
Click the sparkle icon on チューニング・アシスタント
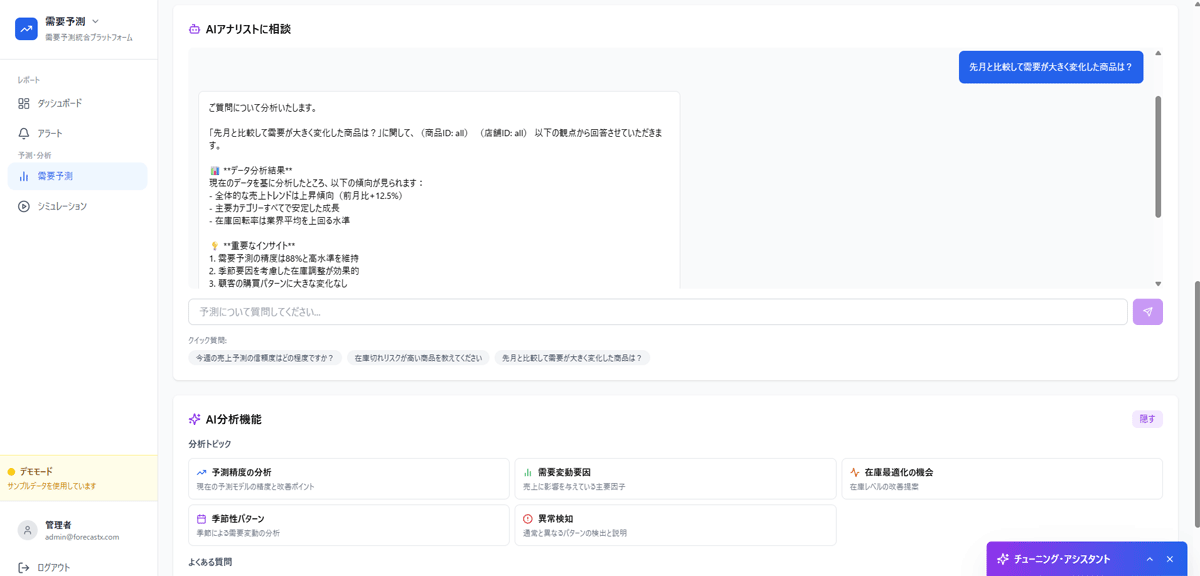point(1003,559)
